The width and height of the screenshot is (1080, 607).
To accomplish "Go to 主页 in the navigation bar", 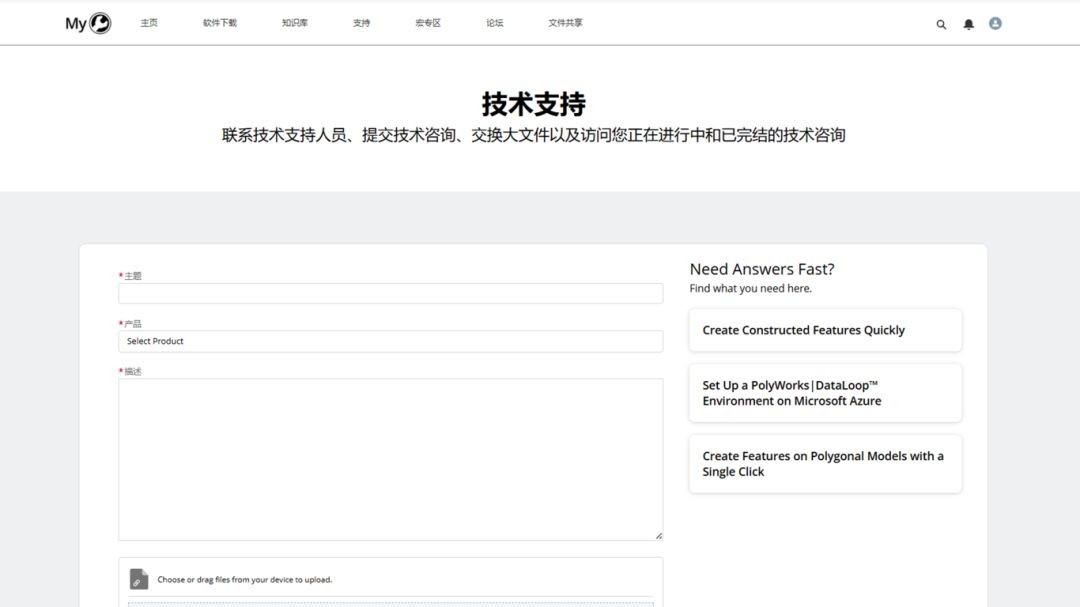I will point(149,23).
